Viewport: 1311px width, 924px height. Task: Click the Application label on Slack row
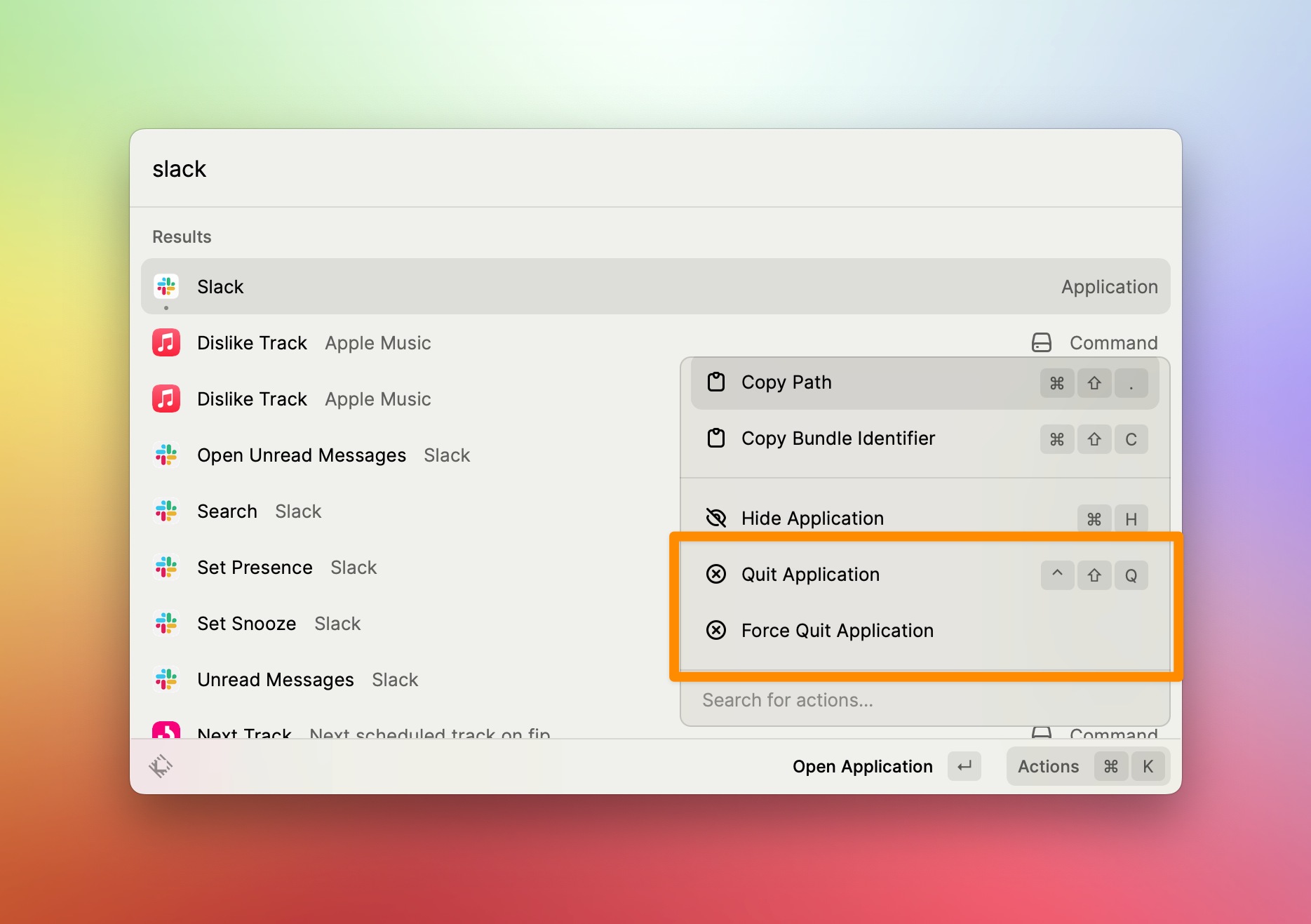pos(1109,287)
